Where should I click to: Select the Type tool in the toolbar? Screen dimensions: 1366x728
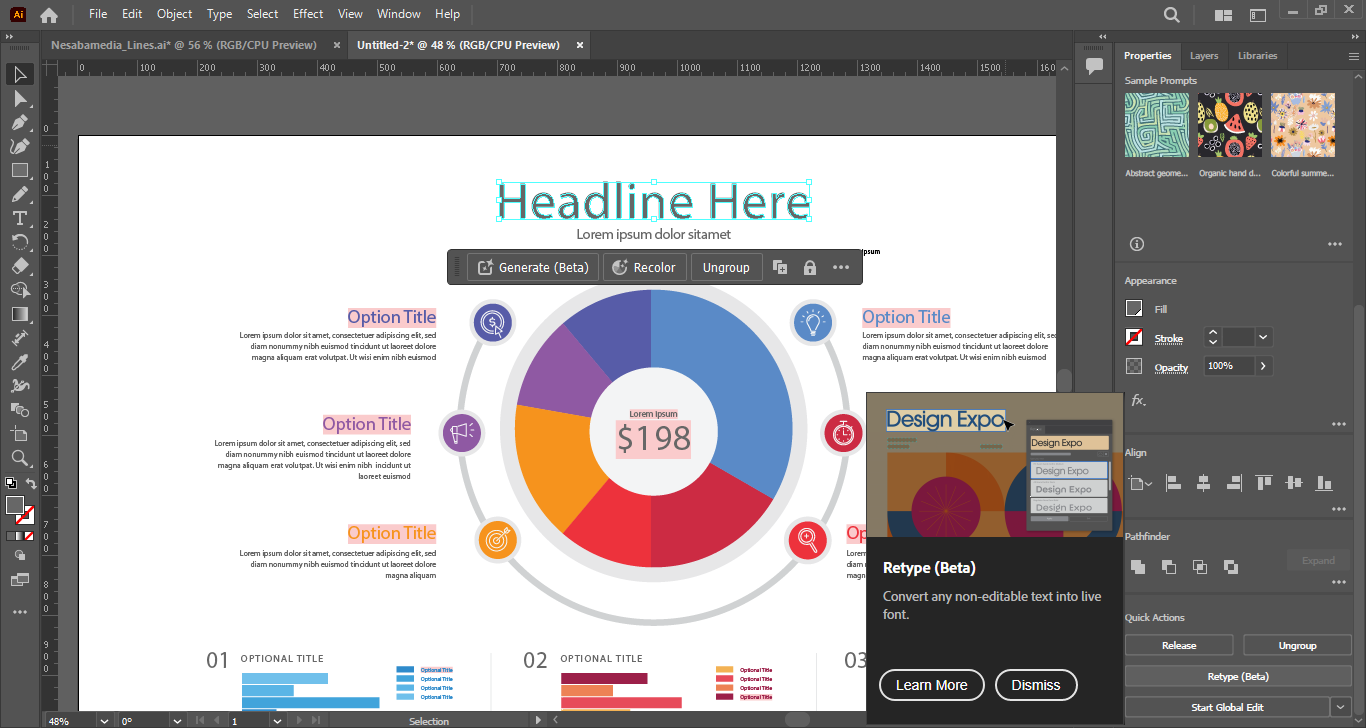(19, 218)
